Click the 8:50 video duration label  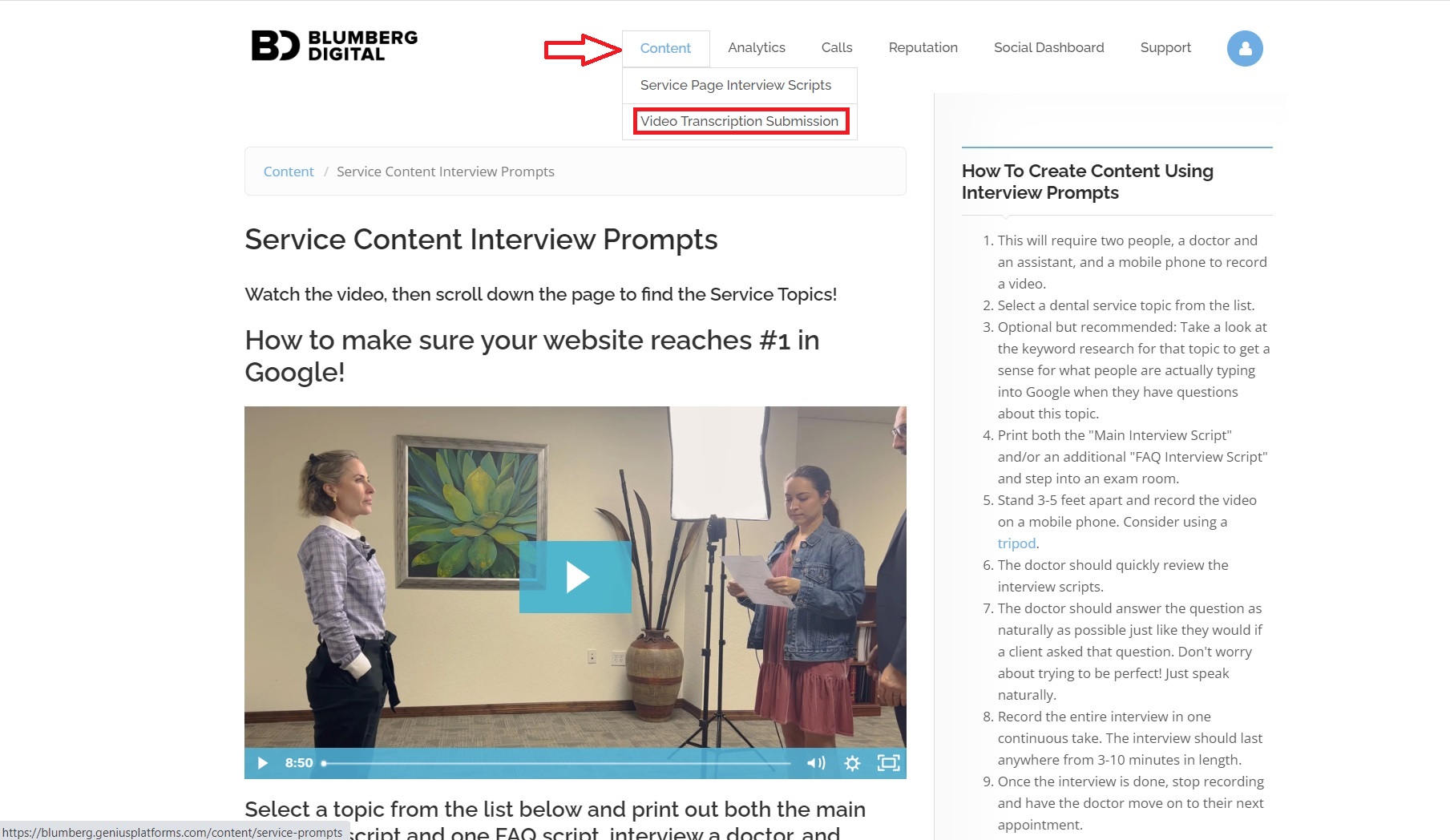pyautogui.click(x=299, y=763)
